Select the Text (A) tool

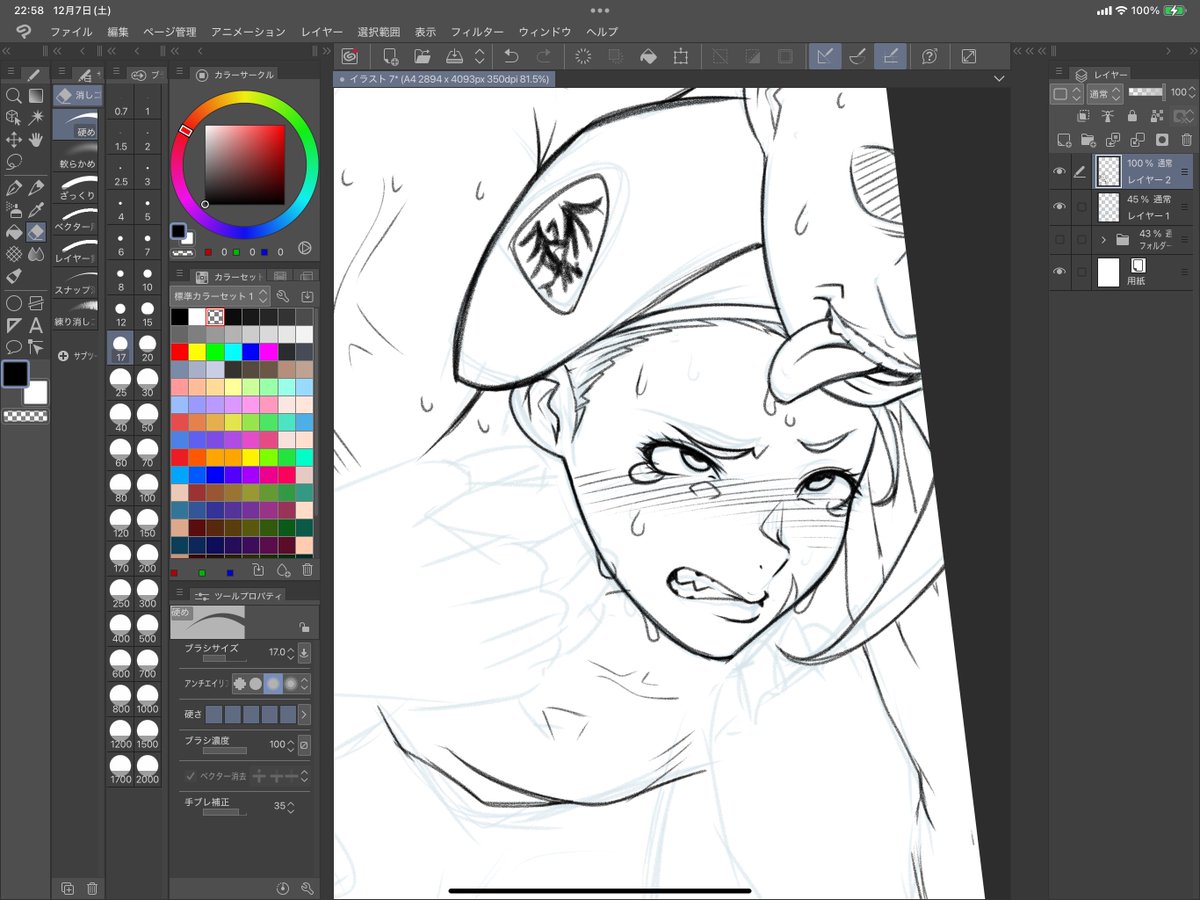[x=37, y=325]
